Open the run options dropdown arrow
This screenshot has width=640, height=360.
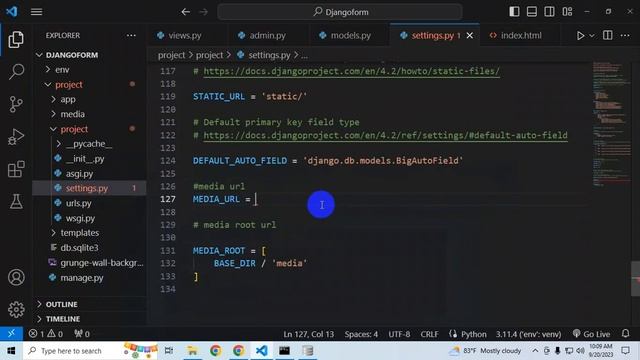591,36
